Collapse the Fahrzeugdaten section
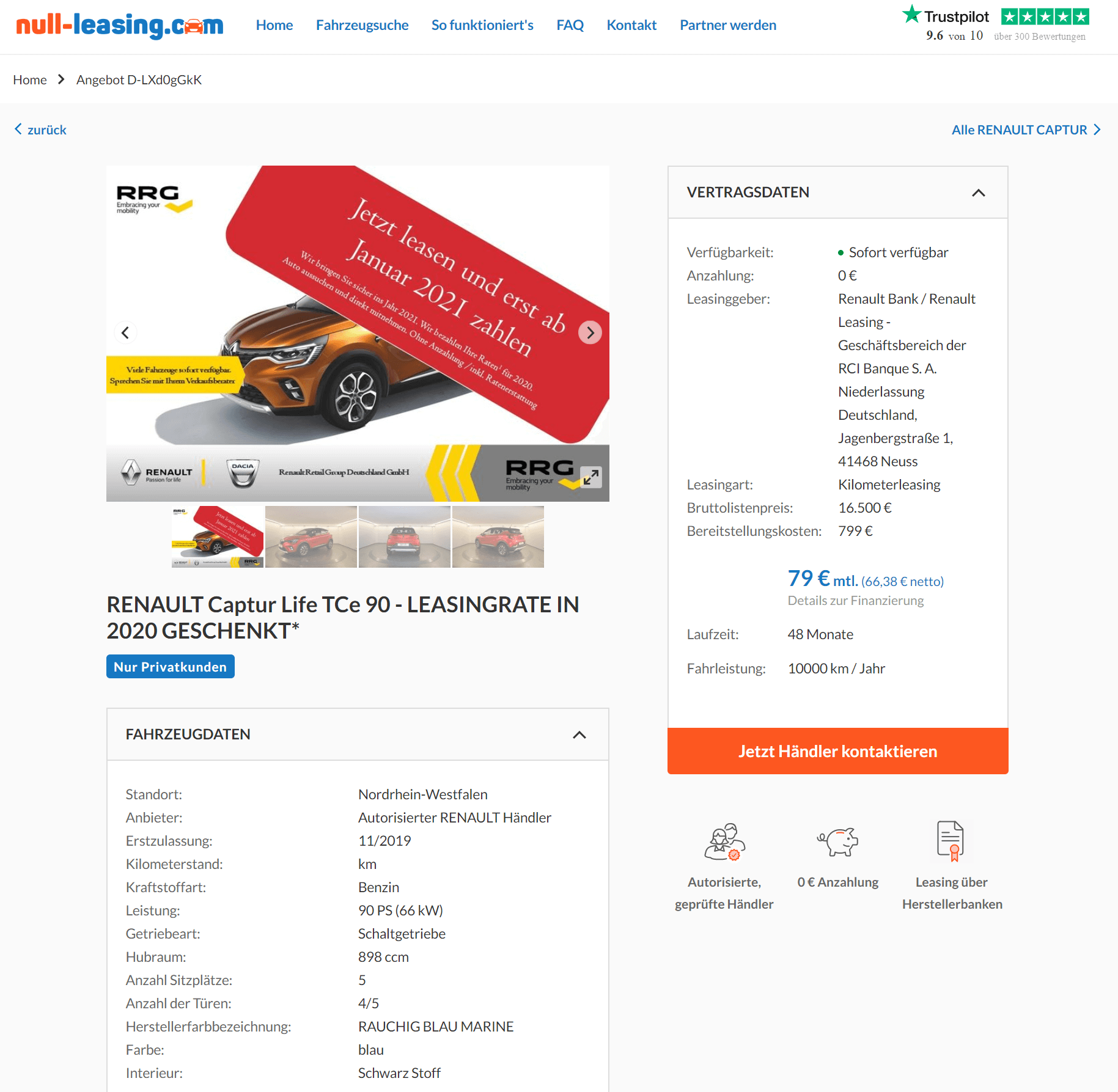The image size is (1118, 1092). (x=579, y=735)
